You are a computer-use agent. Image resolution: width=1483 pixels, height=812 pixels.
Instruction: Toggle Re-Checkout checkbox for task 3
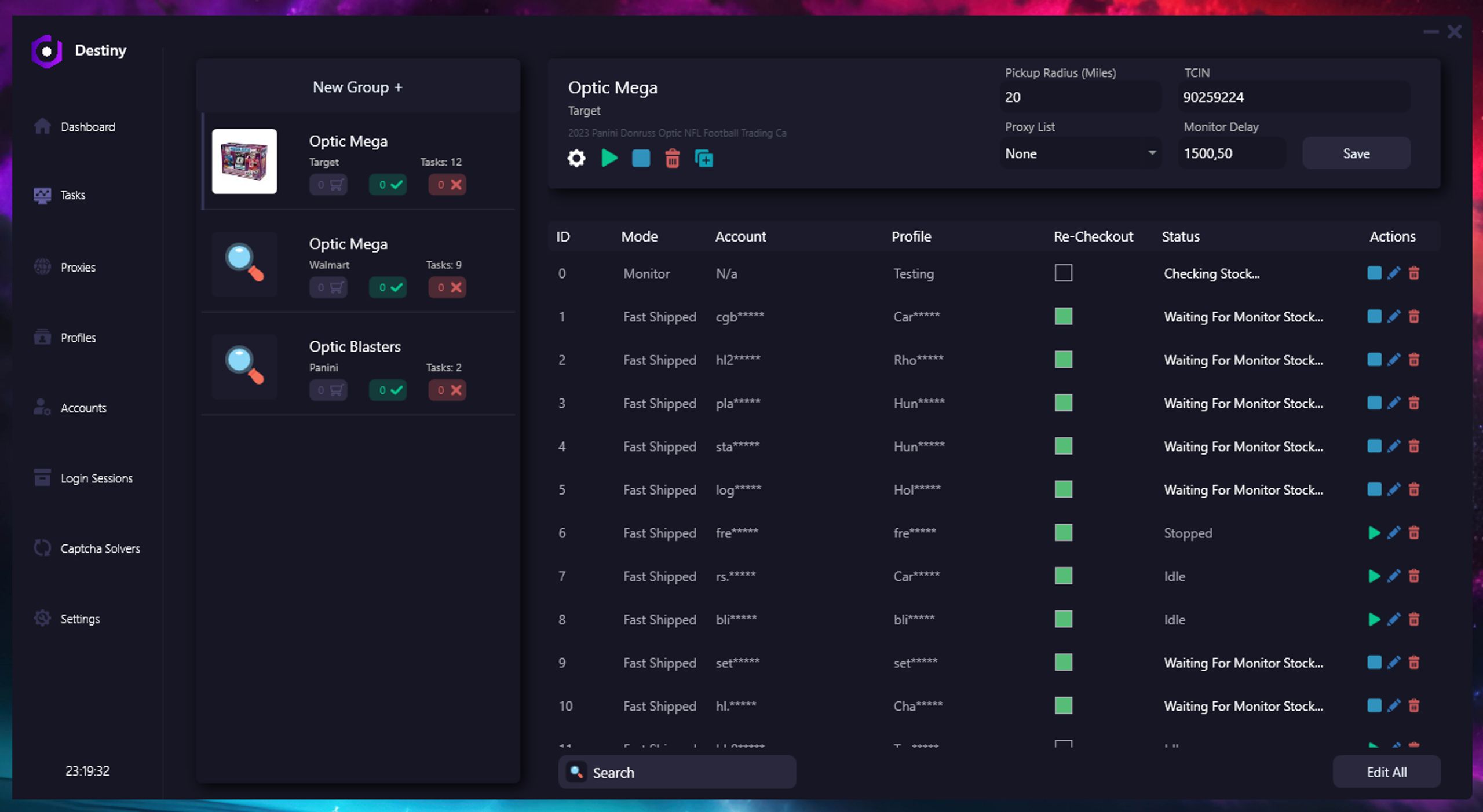click(1063, 403)
